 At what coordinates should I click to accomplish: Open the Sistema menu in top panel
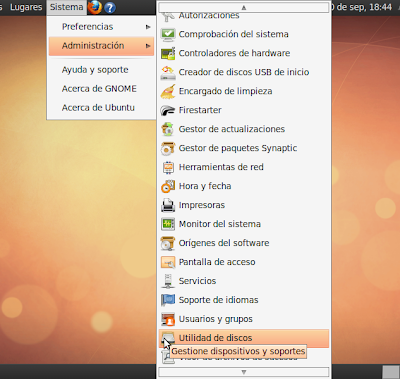67,7
